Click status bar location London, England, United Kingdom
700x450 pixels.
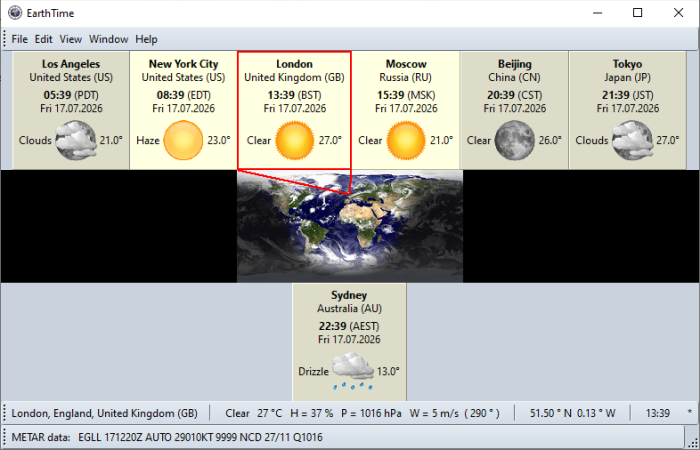pos(104,413)
